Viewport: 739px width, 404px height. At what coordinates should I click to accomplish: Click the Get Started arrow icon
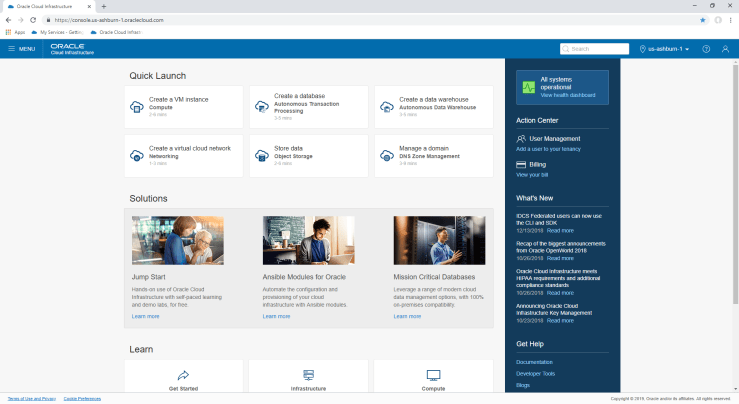[x=183, y=375]
